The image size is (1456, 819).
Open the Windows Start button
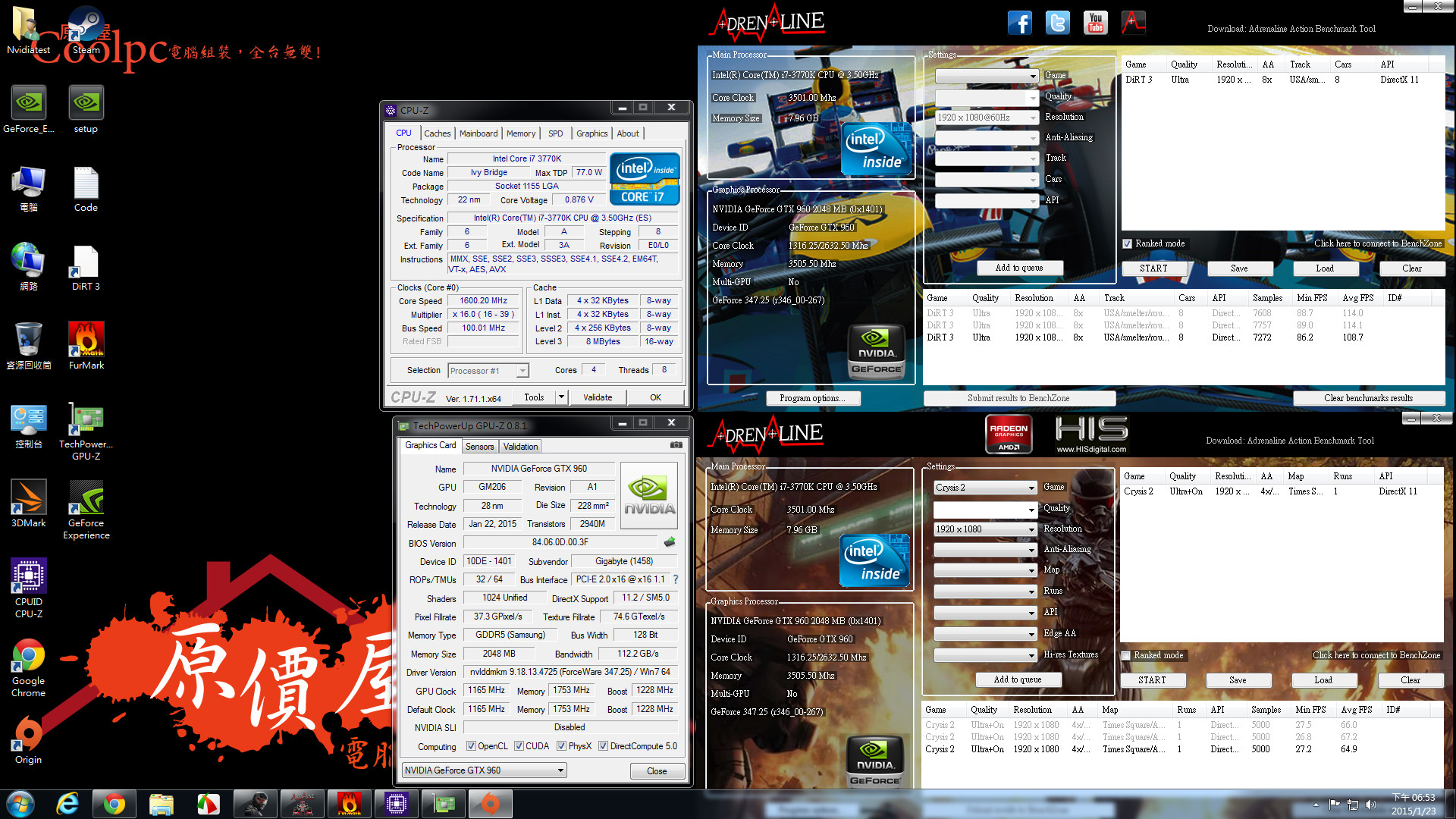point(20,804)
